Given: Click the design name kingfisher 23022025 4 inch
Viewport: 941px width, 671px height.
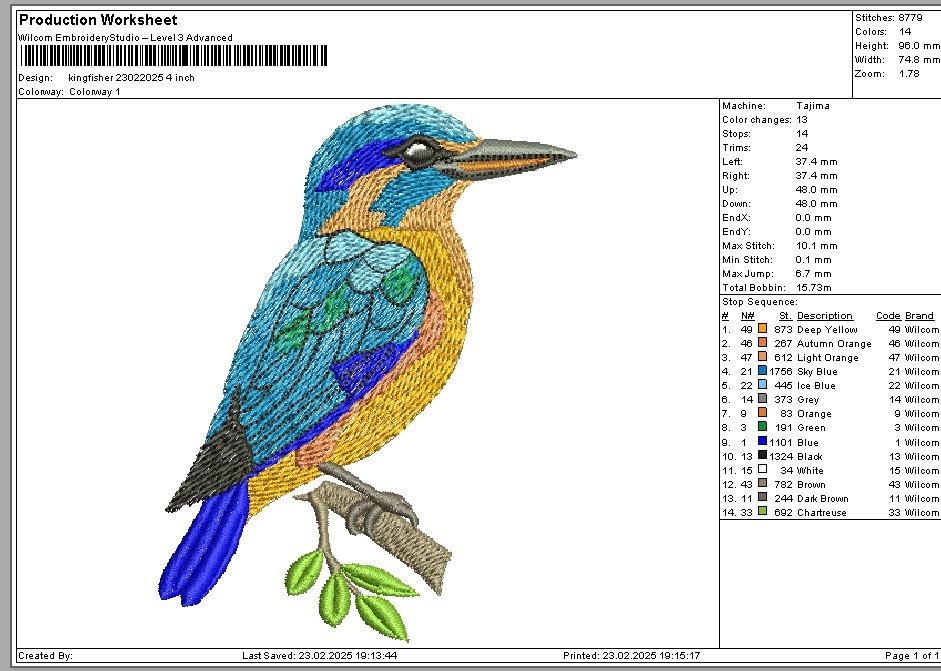Looking at the screenshot, I should [131, 78].
